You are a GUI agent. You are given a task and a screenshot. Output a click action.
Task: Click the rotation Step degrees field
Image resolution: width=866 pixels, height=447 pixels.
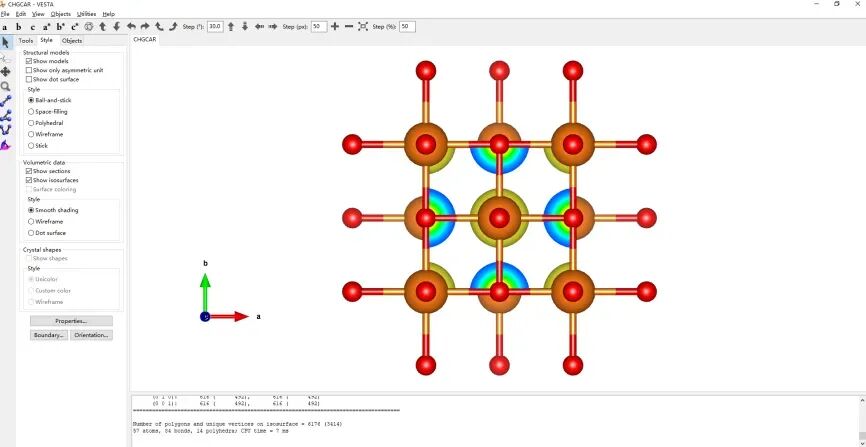tap(215, 27)
